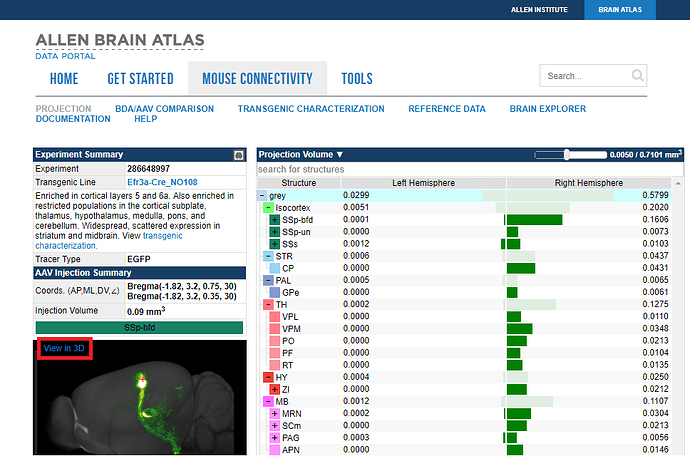Select the CP right hemisphere bar
The height and width of the screenshot is (456, 690).
[521, 268]
